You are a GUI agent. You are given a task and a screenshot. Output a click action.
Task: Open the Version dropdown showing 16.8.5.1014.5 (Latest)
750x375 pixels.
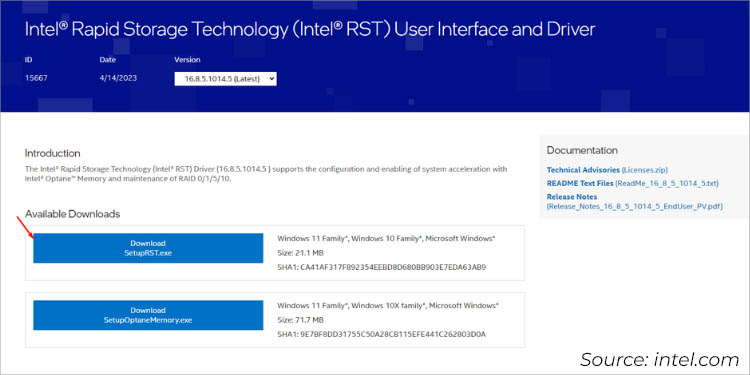tap(225, 79)
